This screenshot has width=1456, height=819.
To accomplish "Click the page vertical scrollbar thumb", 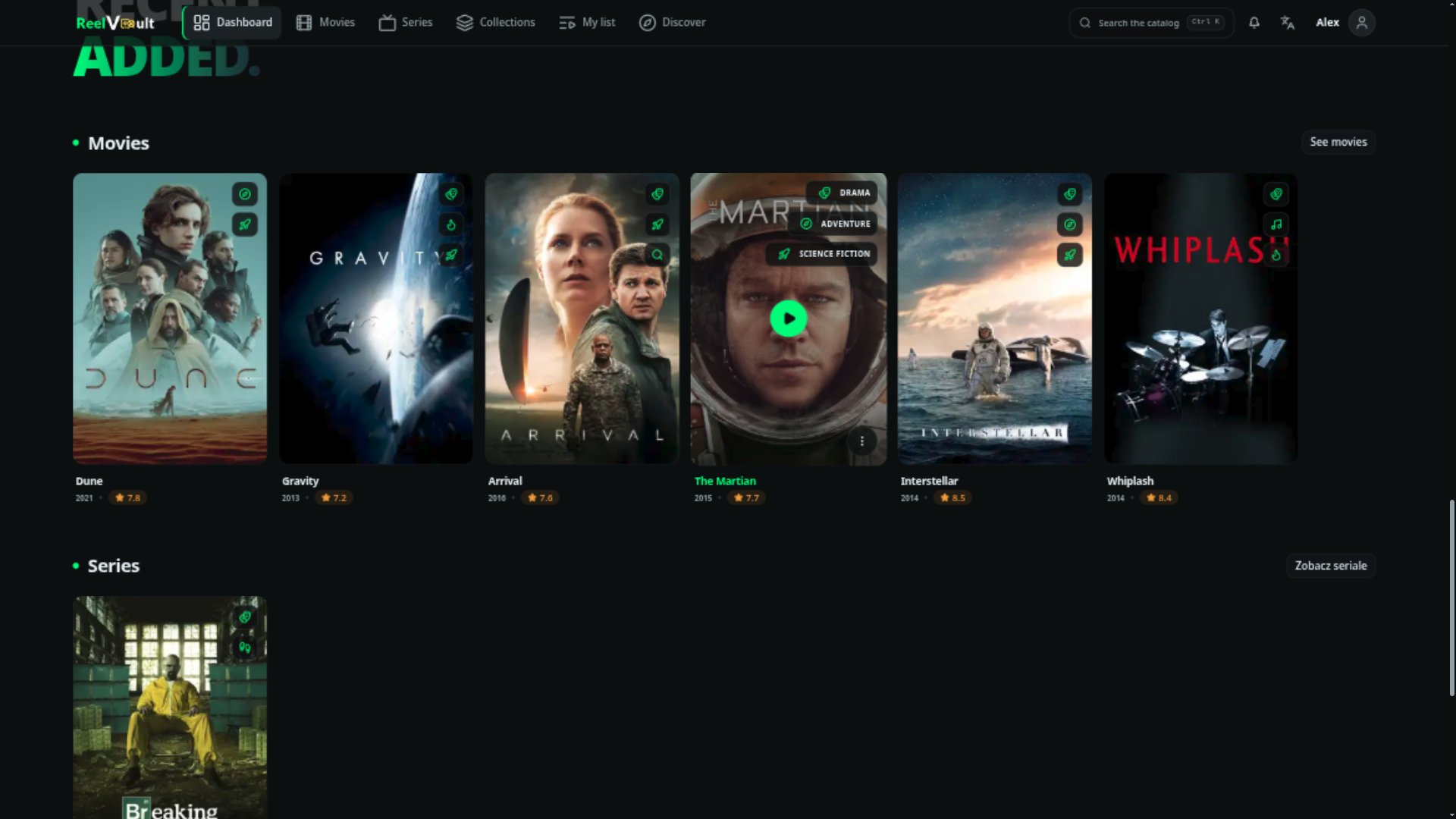I will tap(1451, 598).
